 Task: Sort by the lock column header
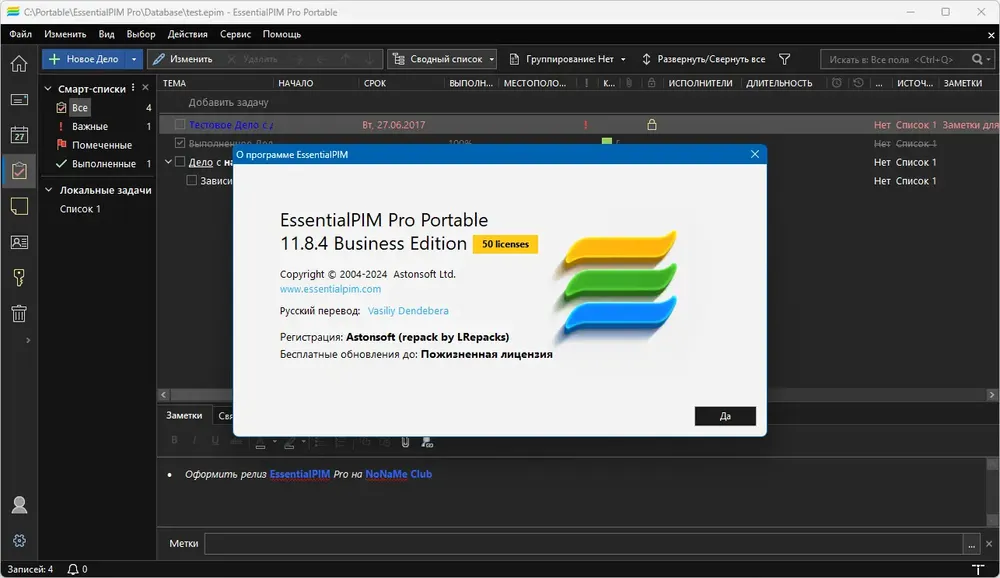(651, 83)
